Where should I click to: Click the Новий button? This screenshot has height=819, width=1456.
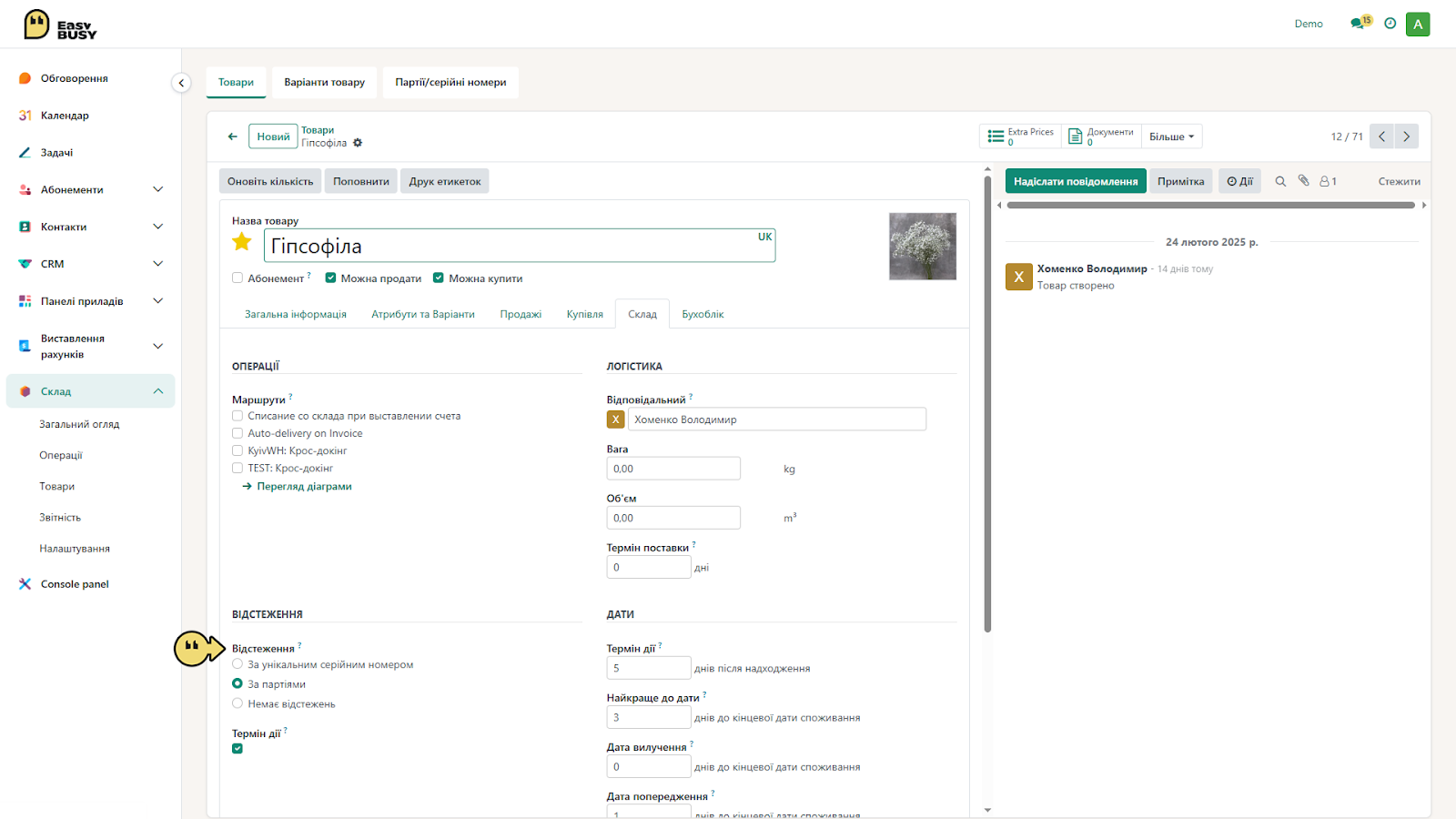pos(273,136)
